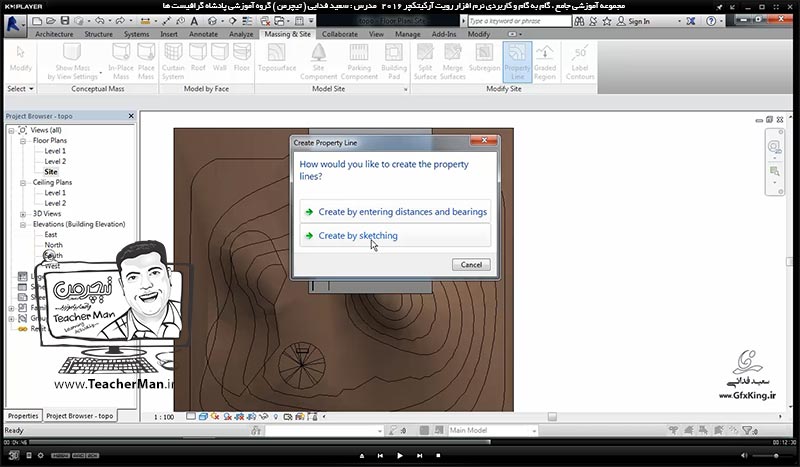The image size is (800, 467).
Task: Click the KMPlayer video progress bar
Action: pos(399,442)
